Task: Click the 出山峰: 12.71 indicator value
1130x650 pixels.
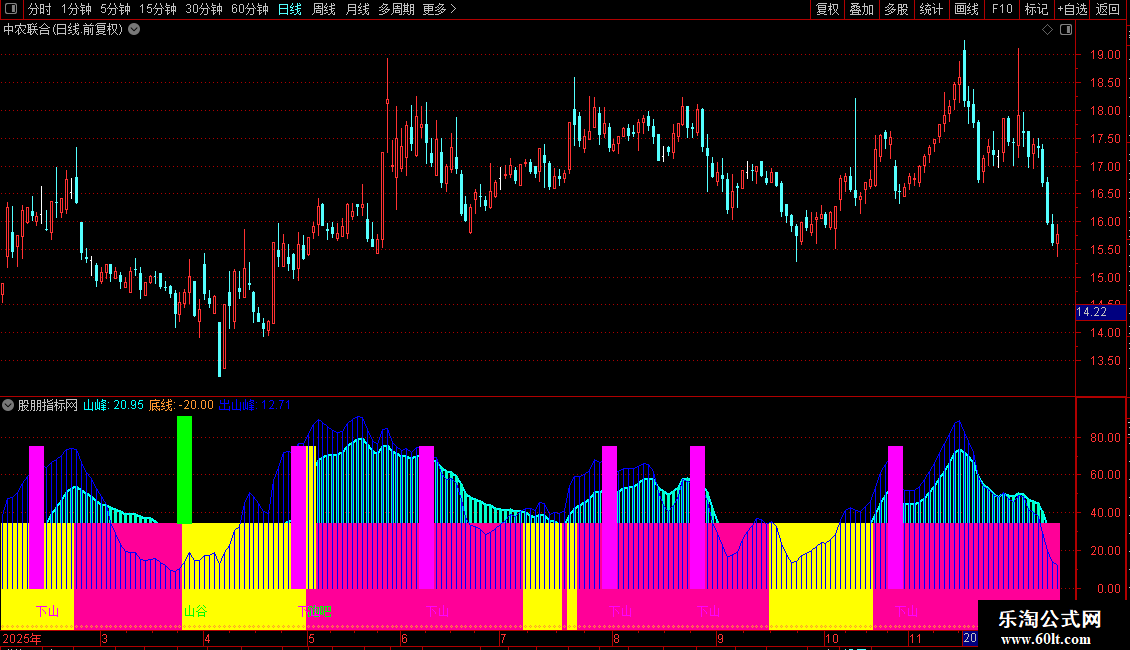Action: pos(254,405)
